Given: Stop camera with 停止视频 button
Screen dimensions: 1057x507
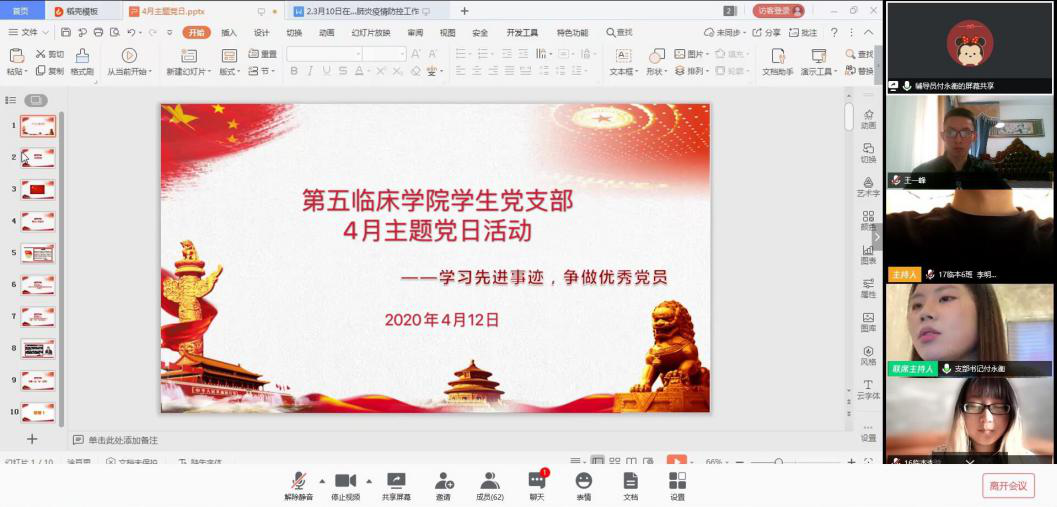Looking at the screenshot, I should [x=345, y=485].
